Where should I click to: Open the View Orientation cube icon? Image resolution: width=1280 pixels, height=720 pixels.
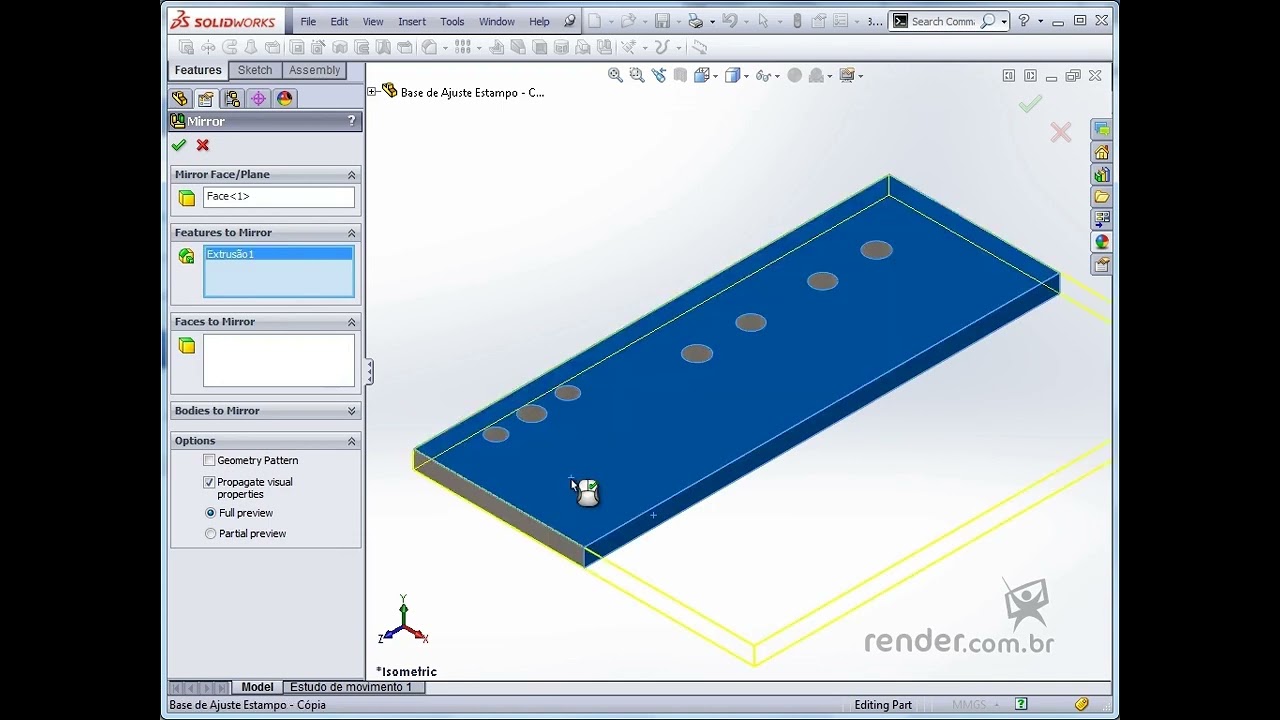(x=701, y=75)
